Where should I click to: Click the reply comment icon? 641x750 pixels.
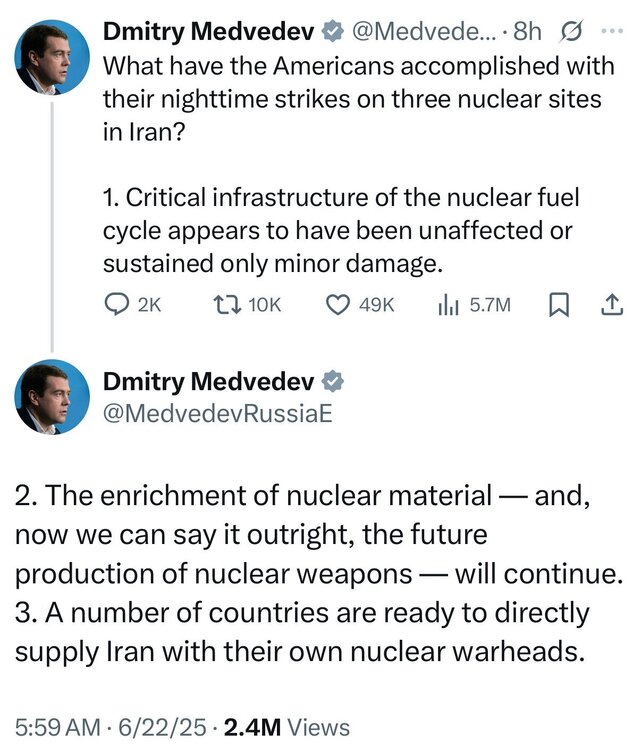119,305
